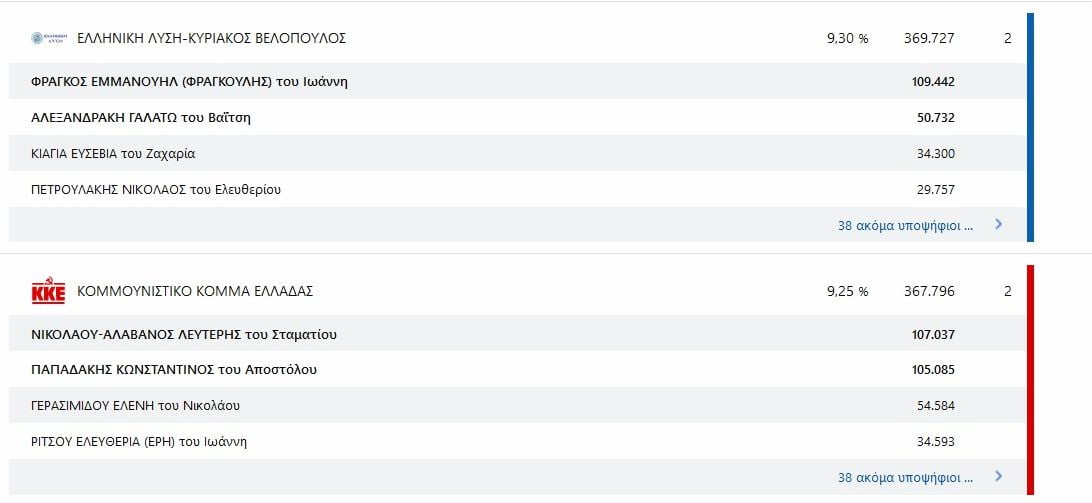Select candidate ΡΙΤΣΟΥ ΕΛΕΥΘΕΡΙΑ (ΕΡΗ) row
The image size is (1092, 503).
[517, 442]
